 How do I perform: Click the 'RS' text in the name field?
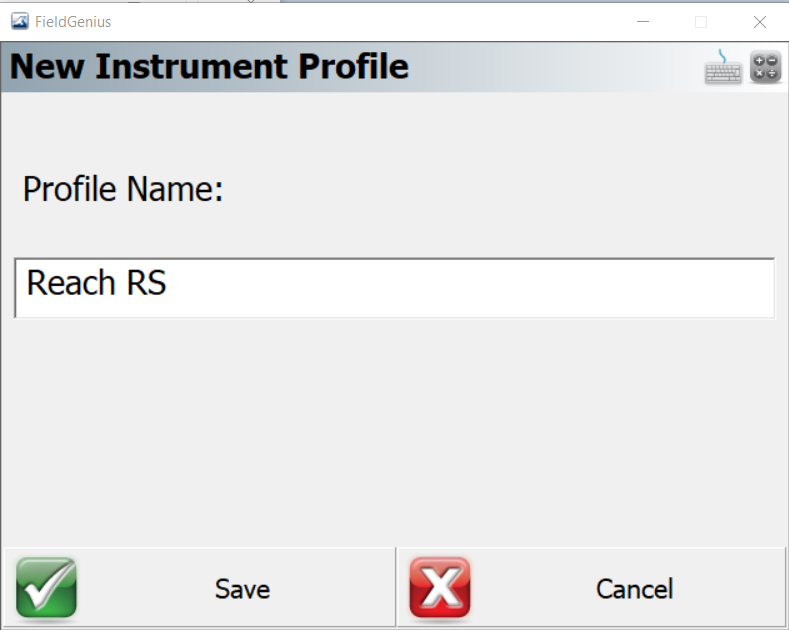[146, 283]
